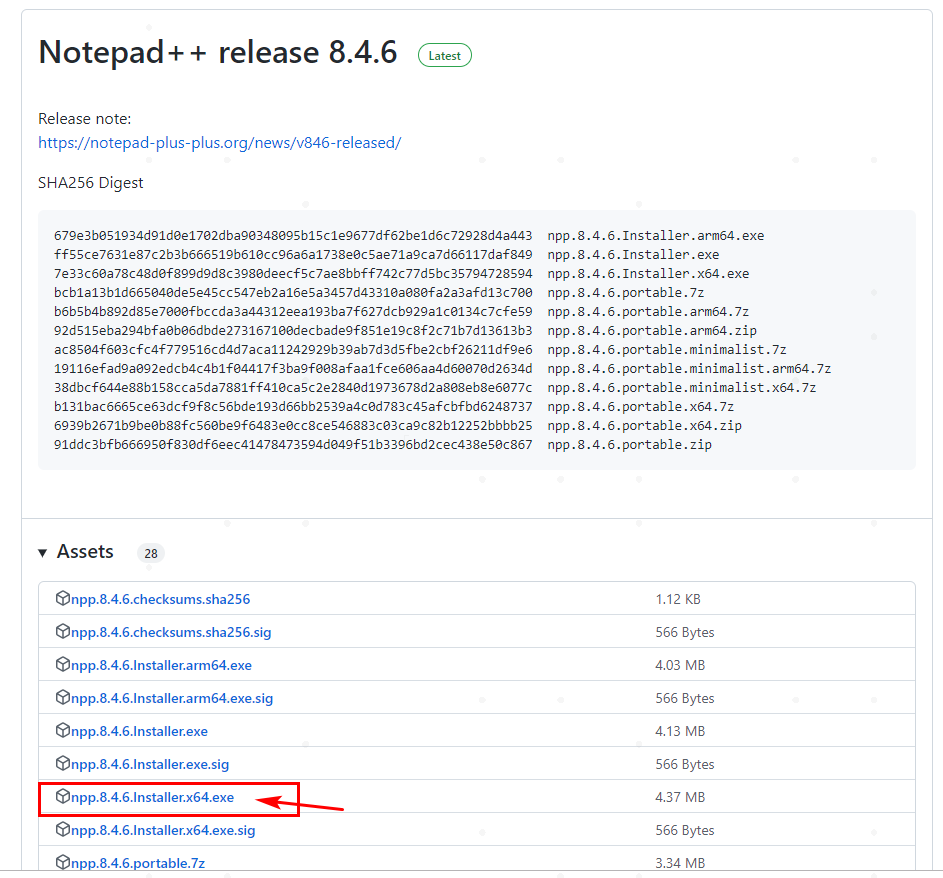
Task: Click package icon beside Installer.x64.exe
Action: tap(63, 796)
